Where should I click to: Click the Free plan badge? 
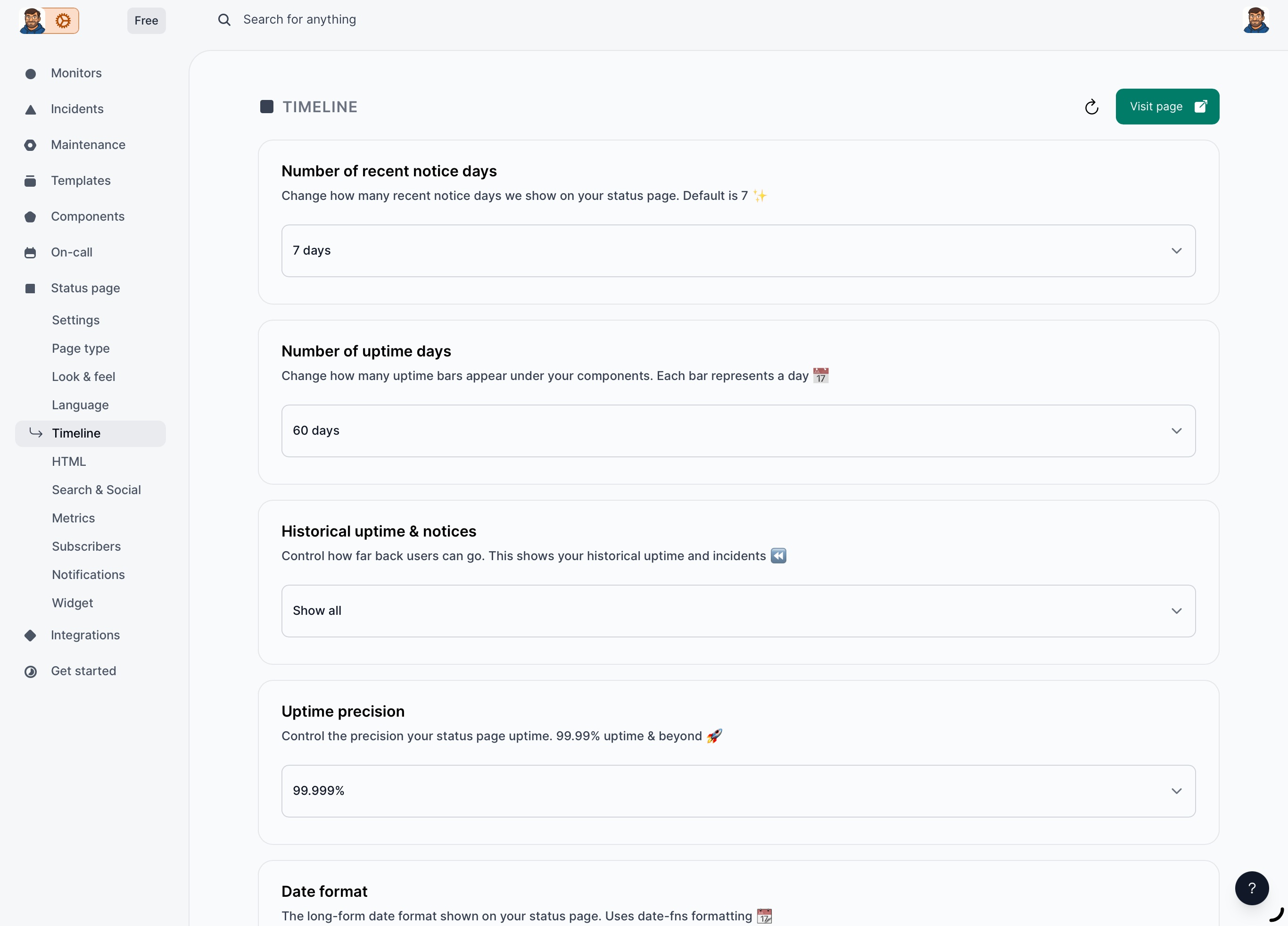(147, 20)
